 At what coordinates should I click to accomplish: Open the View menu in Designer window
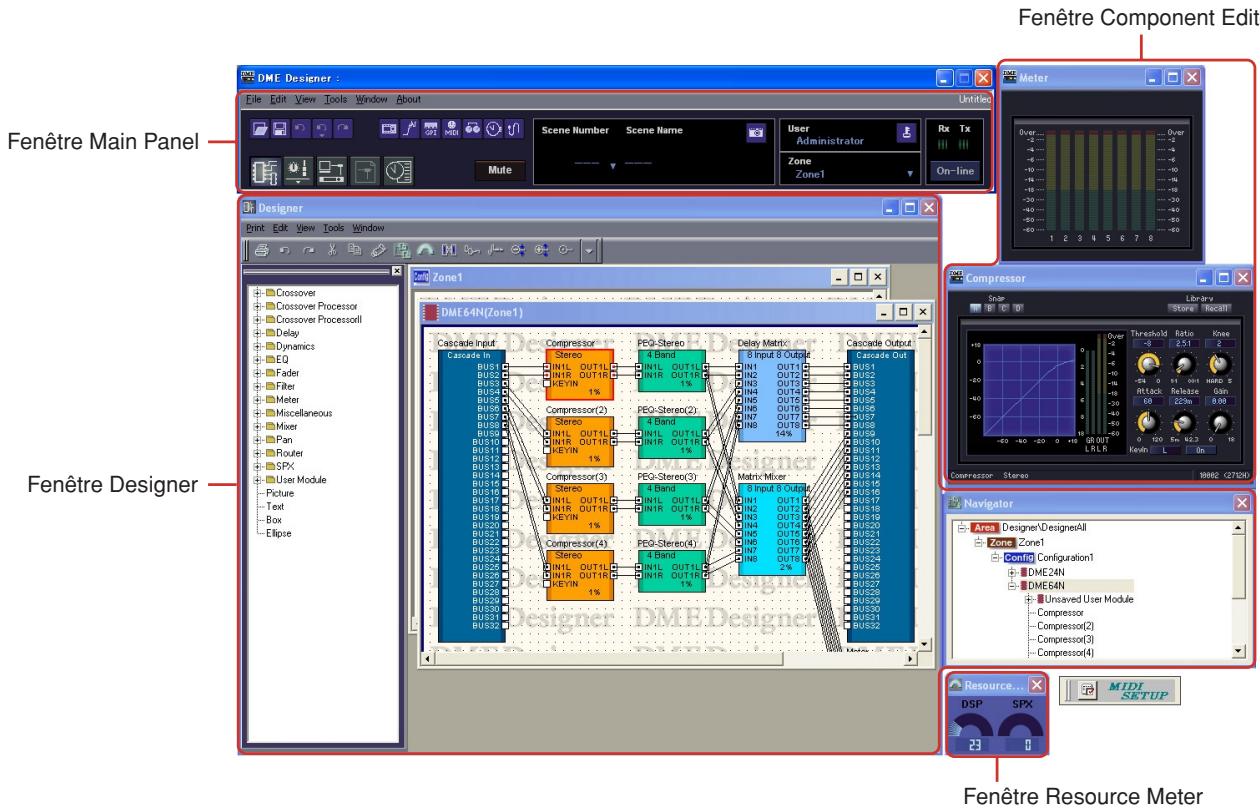click(x=306, y=228)
